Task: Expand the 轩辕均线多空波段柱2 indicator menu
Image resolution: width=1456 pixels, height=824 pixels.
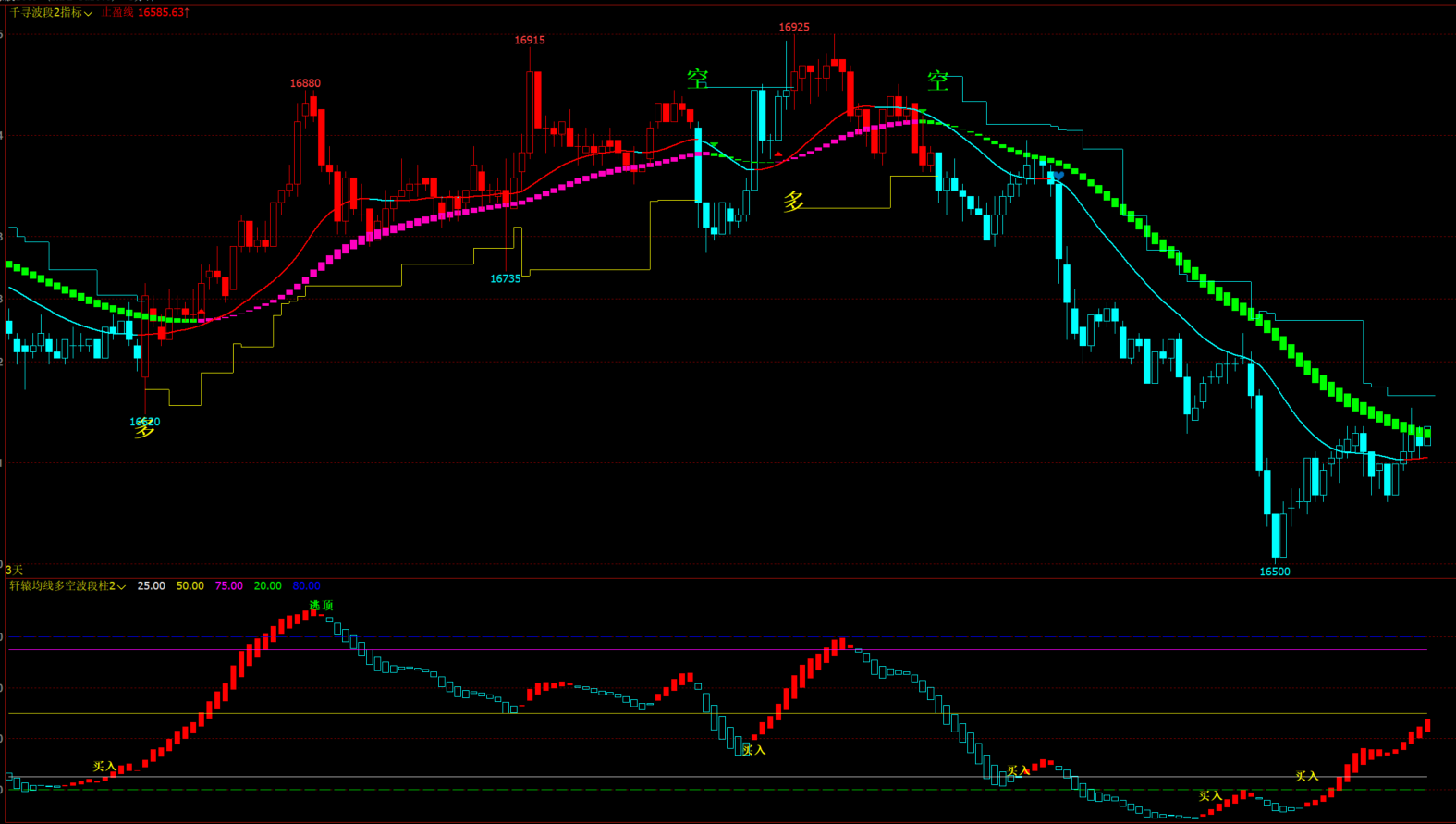Action: point(67,586)
